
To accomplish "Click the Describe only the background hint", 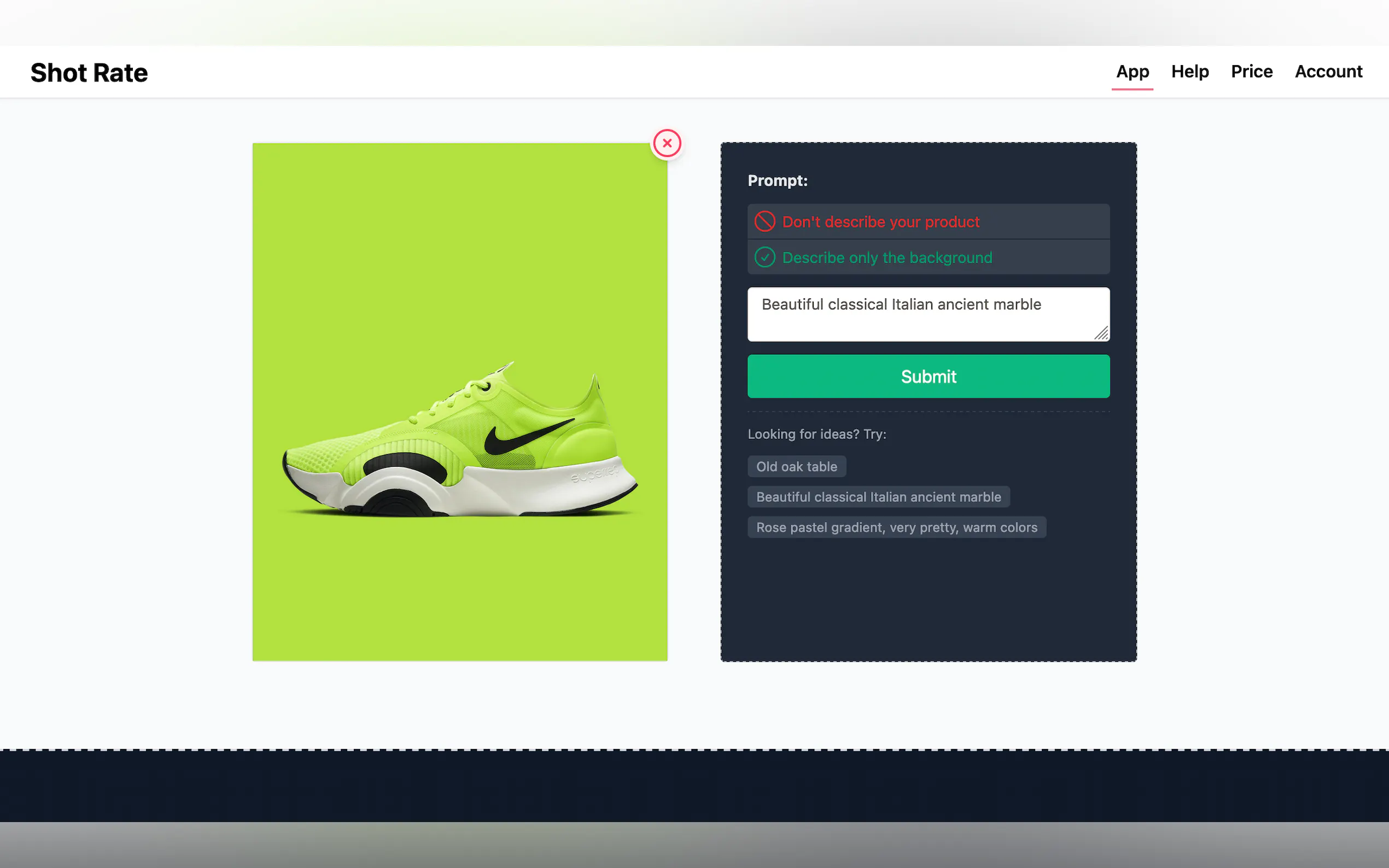I will tap(886, 258).
